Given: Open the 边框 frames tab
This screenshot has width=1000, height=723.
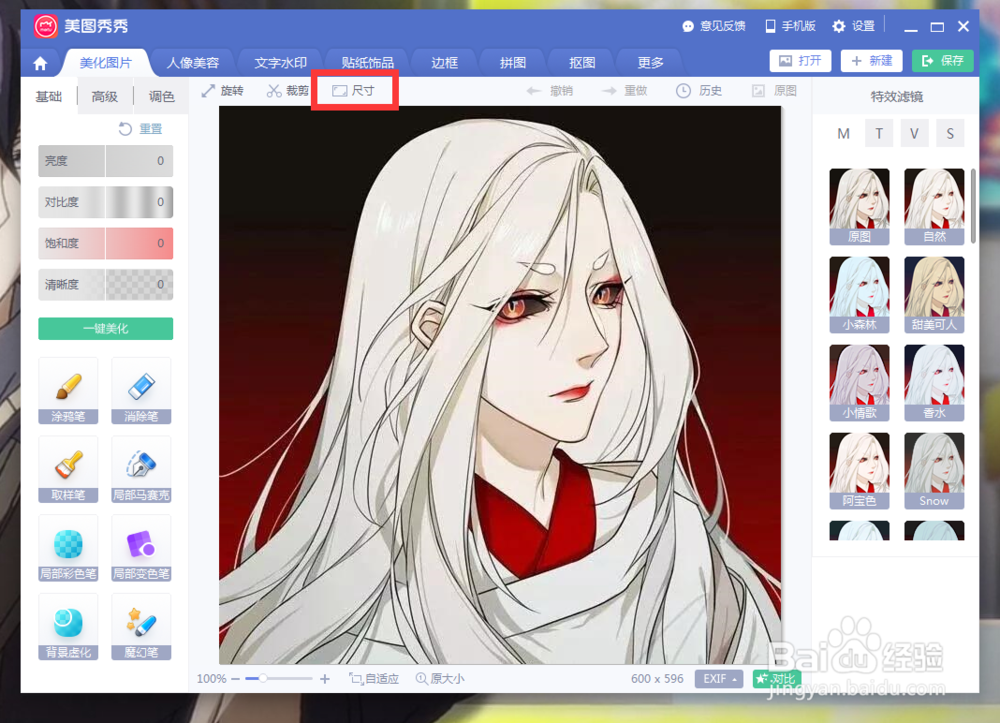Looking at the screenshot, I should click(x=445, y=62).
